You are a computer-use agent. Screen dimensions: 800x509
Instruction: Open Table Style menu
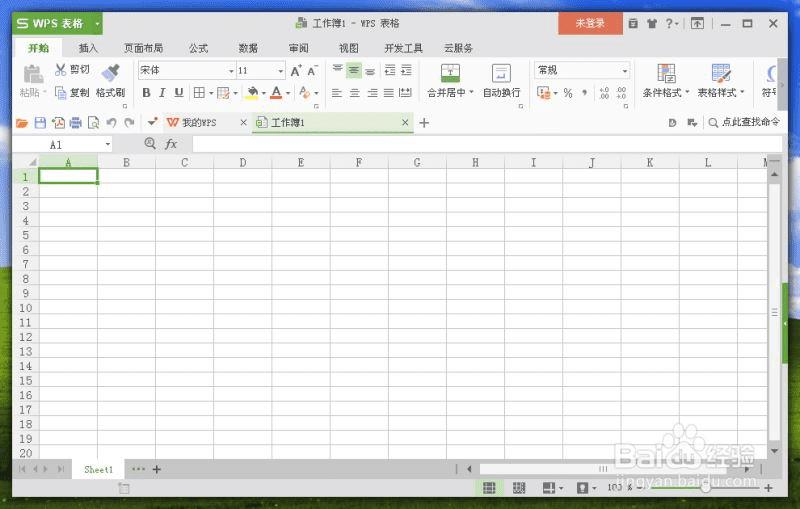click(721, 81)
